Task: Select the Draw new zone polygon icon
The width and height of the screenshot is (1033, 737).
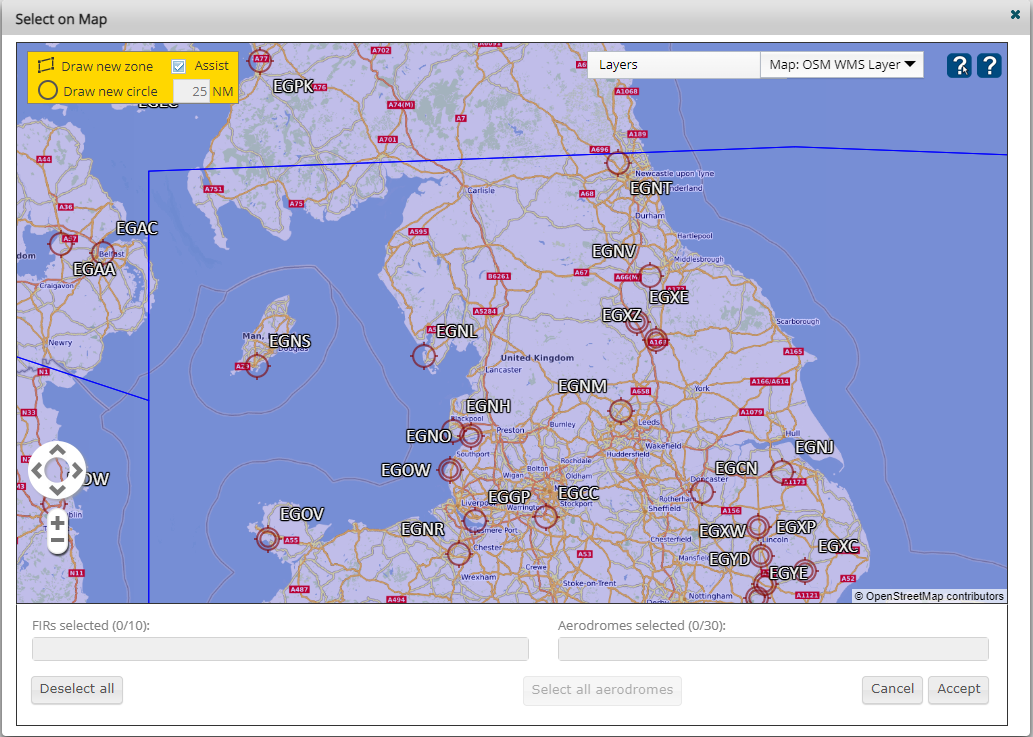Action: (x=45, y=65)
